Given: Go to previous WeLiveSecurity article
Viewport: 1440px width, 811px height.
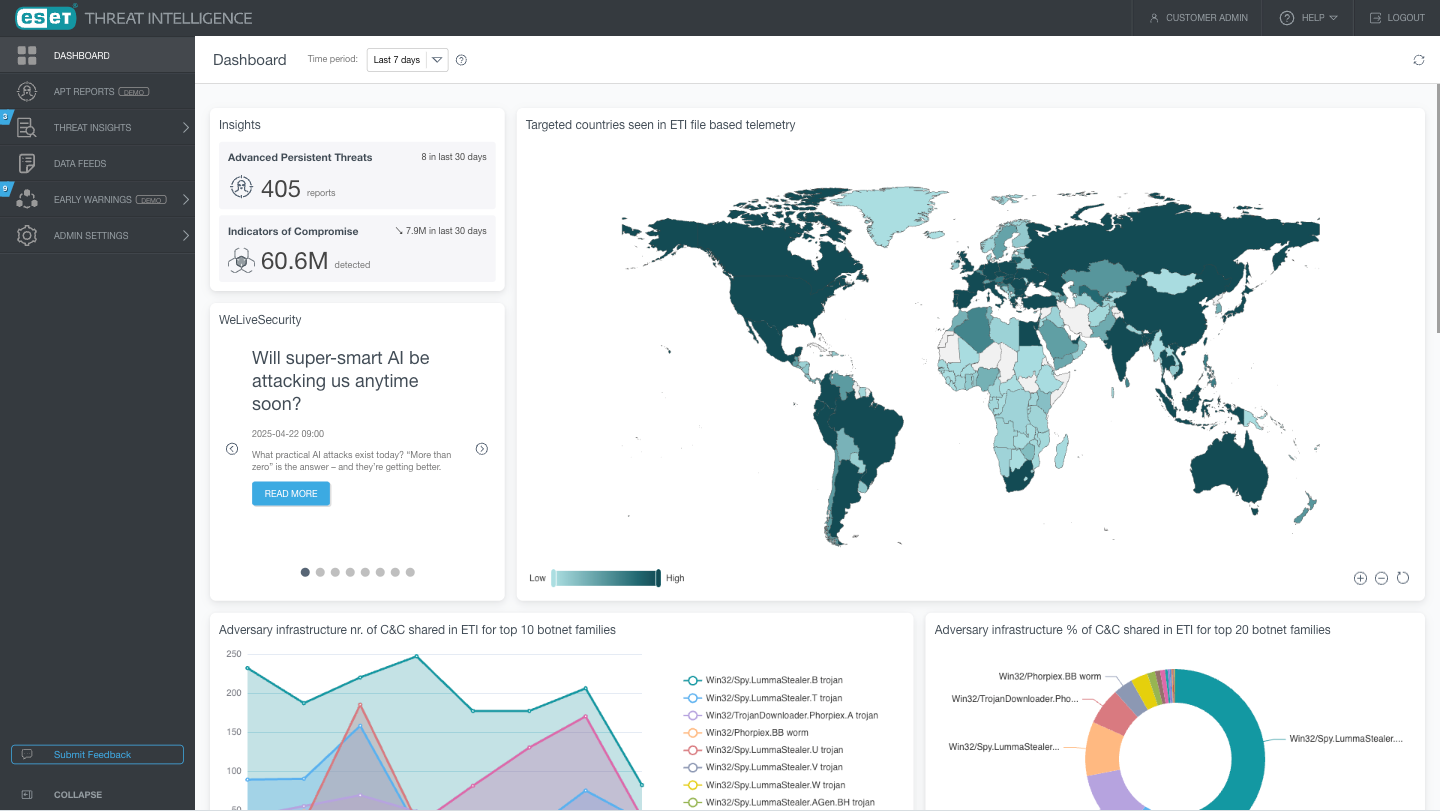Looking at the screenshot, I should click(231, 449).
